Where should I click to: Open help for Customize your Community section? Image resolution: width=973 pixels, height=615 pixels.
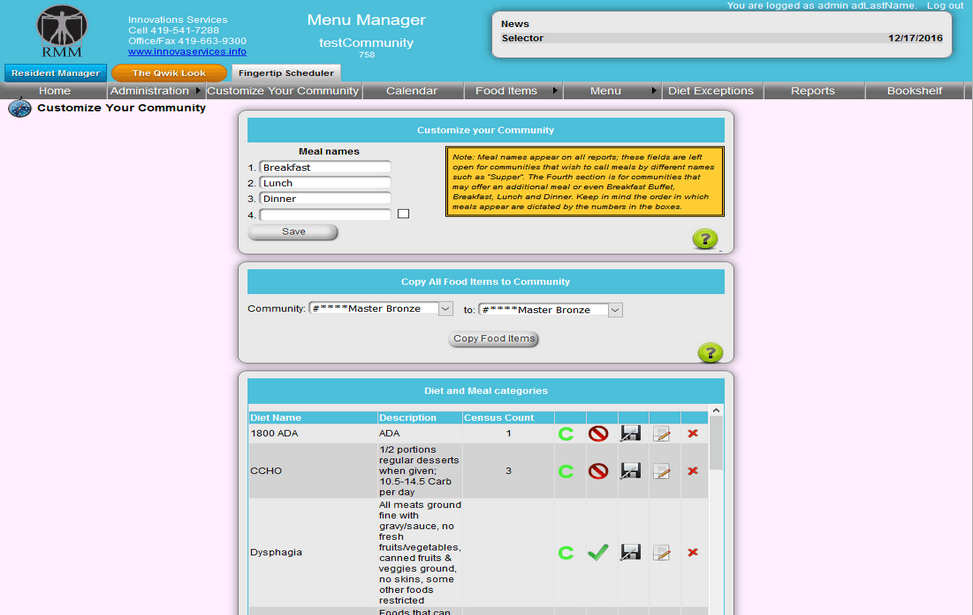tap(705, 239)
